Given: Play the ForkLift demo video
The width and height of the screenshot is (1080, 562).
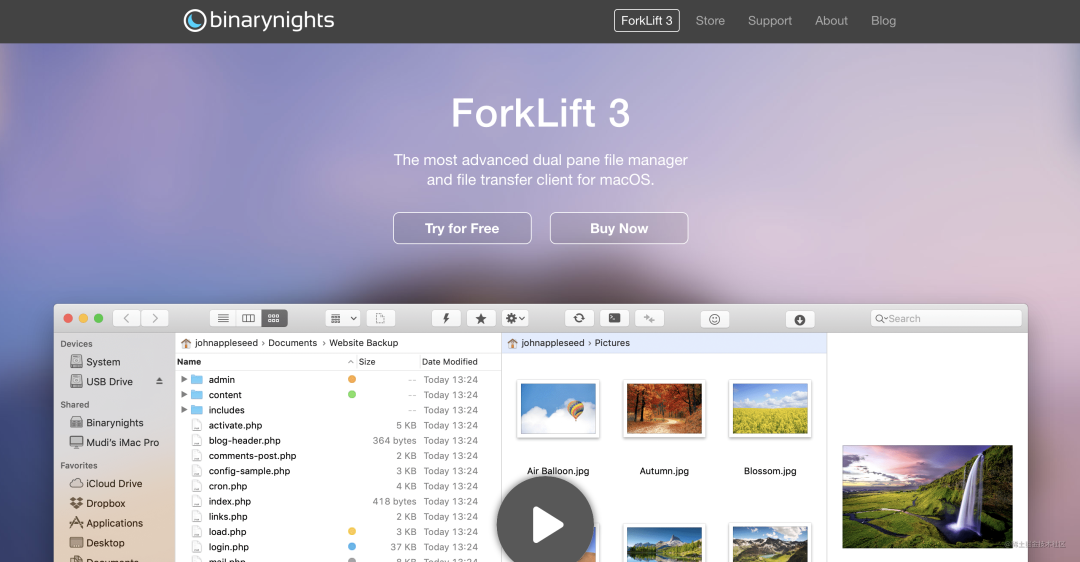Looking at the screenshot, I should [x=546, y=525].
